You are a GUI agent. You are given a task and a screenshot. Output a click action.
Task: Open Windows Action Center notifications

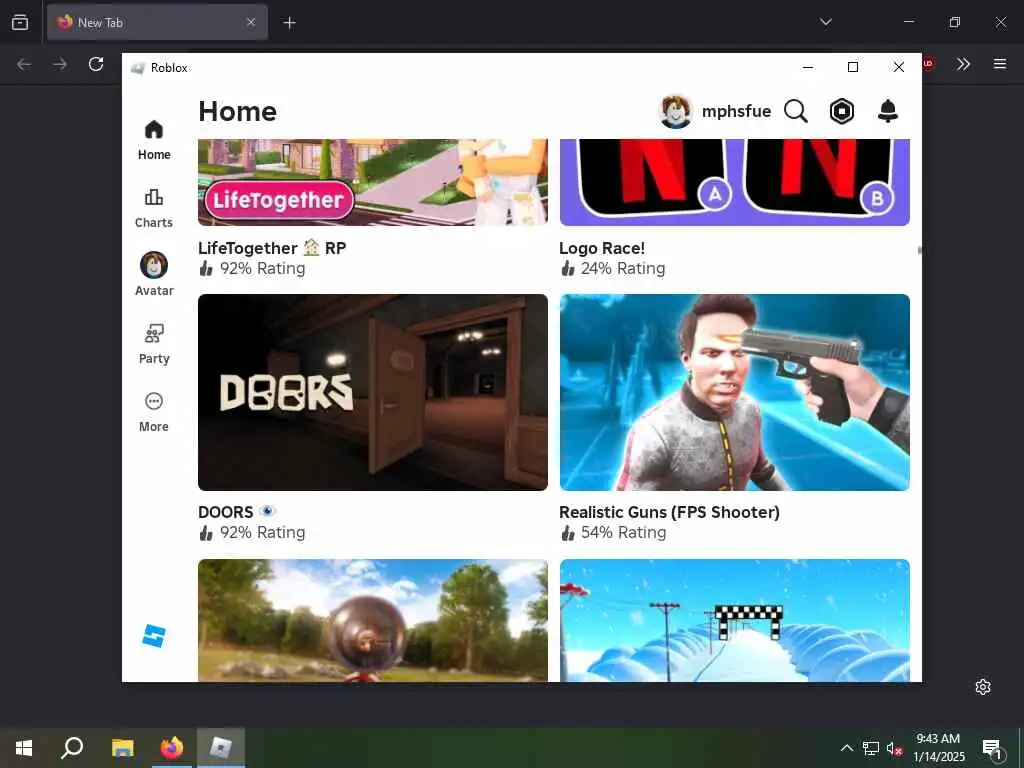(x=993, y=748)
